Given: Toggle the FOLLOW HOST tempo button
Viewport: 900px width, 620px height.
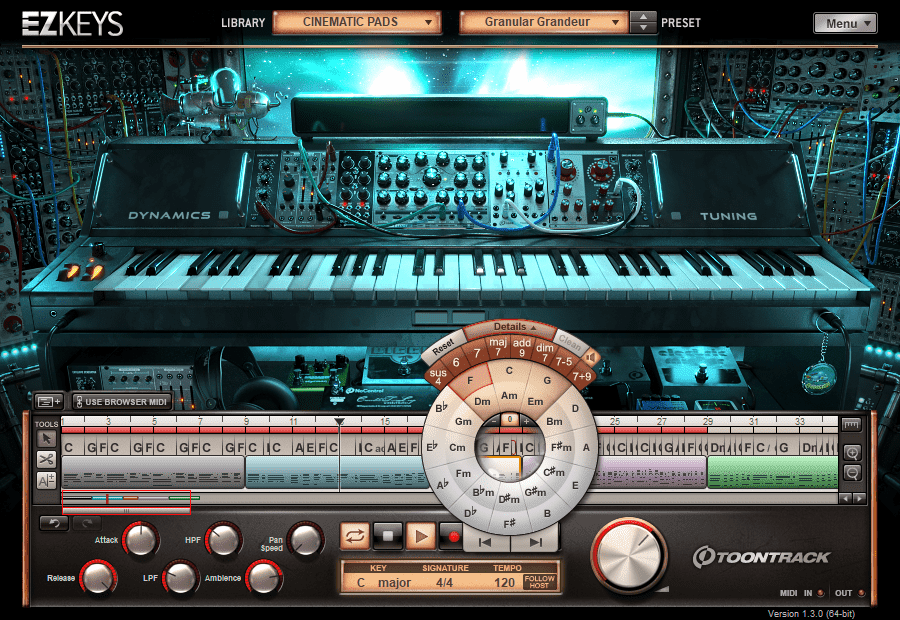Looking at the screenshot, I should (x=540, y=582).
